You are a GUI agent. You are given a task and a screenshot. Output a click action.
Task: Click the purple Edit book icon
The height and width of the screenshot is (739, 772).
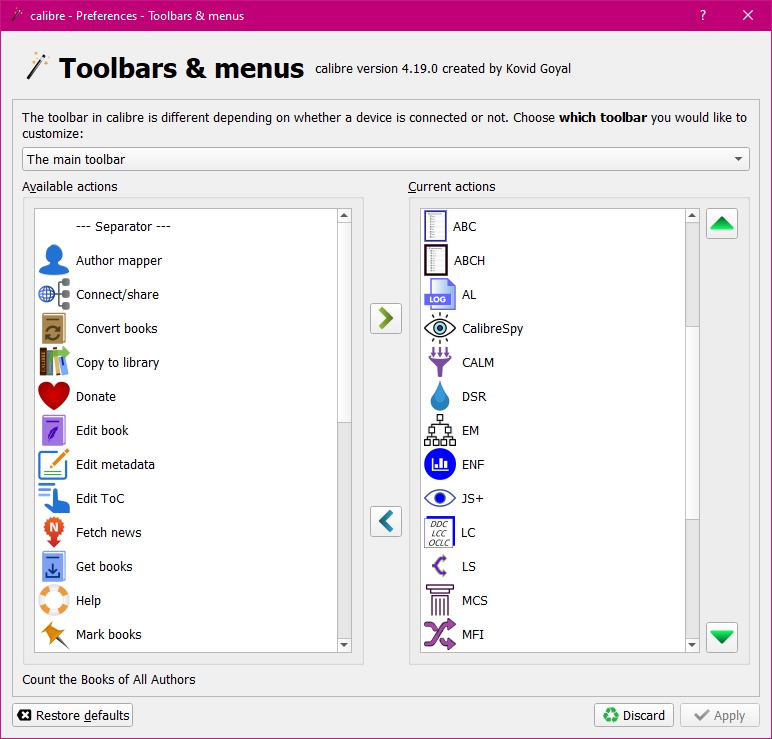pyautogui.click(x=54, y=430)
